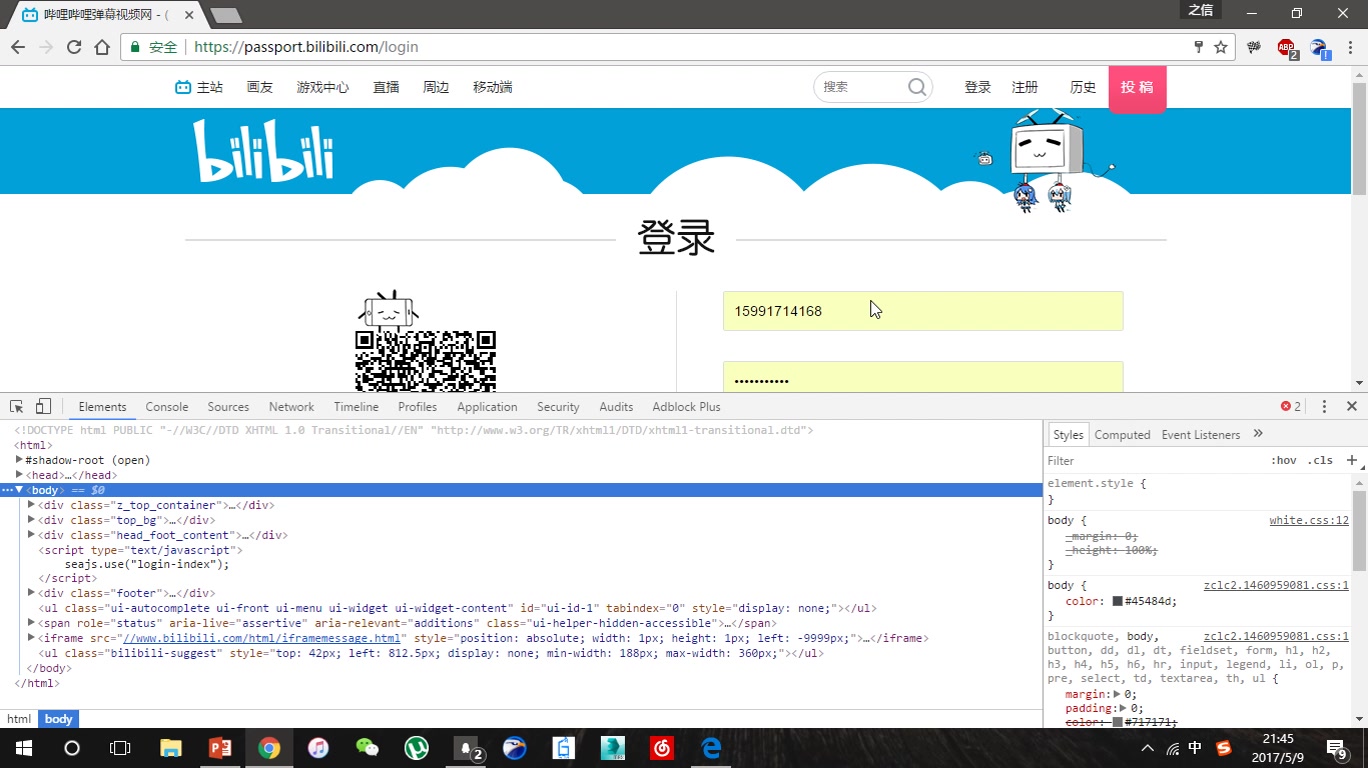Screen dimensions: 1368x768
Task: Select the body breadcrumb at DevTools bottom
Action: click(x=58, y=719)
